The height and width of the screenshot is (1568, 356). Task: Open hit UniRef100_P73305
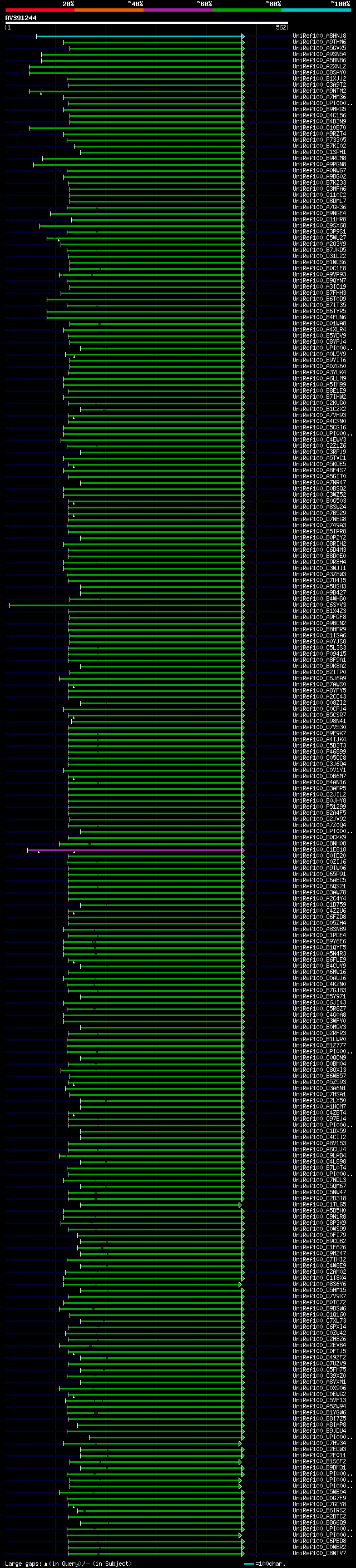pos(319,140)
